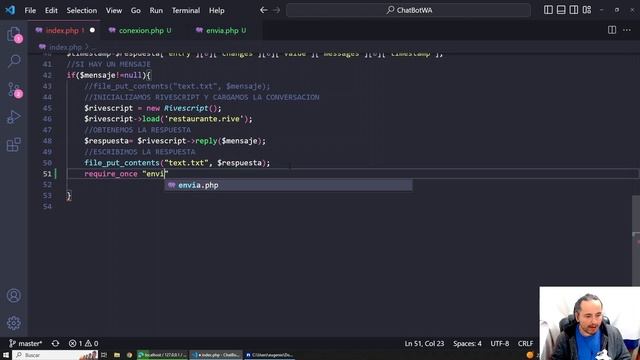The image size is (640, 360).
Task: Click the Windows taskbar Buscar search box
Action: tap(56, 355)
